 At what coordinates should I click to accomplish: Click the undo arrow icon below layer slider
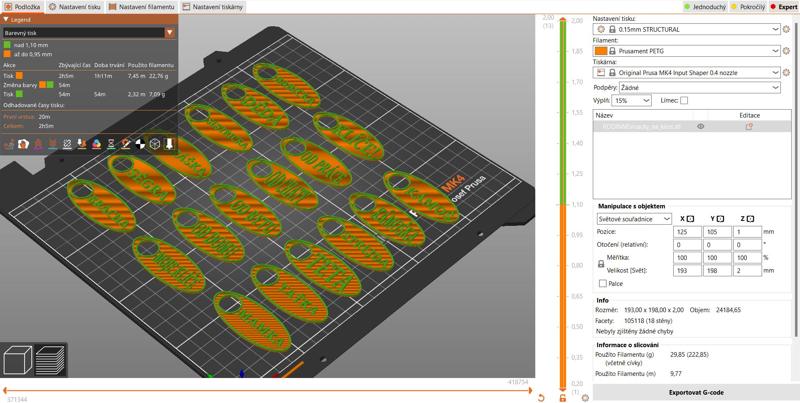tap(541, 398)
